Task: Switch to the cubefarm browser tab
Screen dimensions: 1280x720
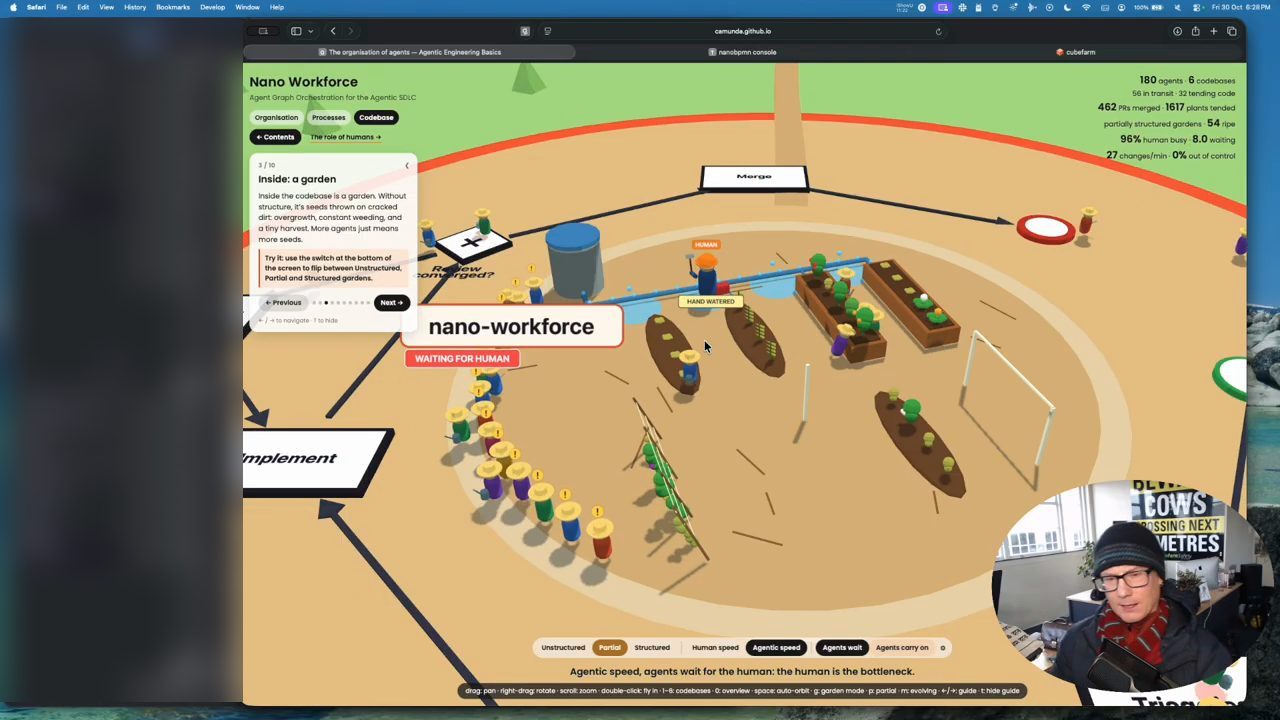Action: 1076,52
